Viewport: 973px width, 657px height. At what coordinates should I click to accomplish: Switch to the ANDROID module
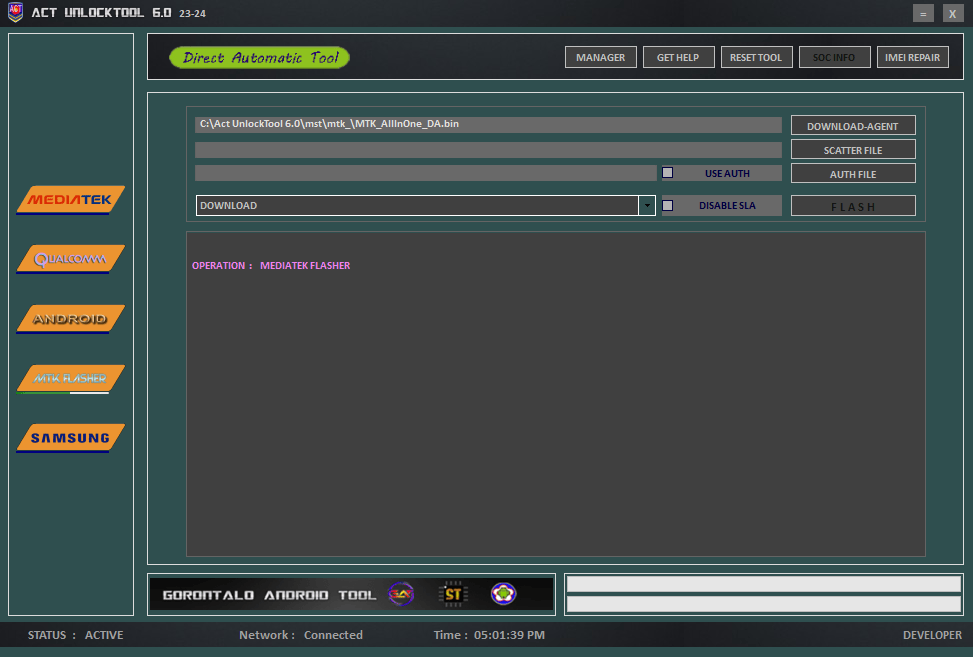coord(69,318)
